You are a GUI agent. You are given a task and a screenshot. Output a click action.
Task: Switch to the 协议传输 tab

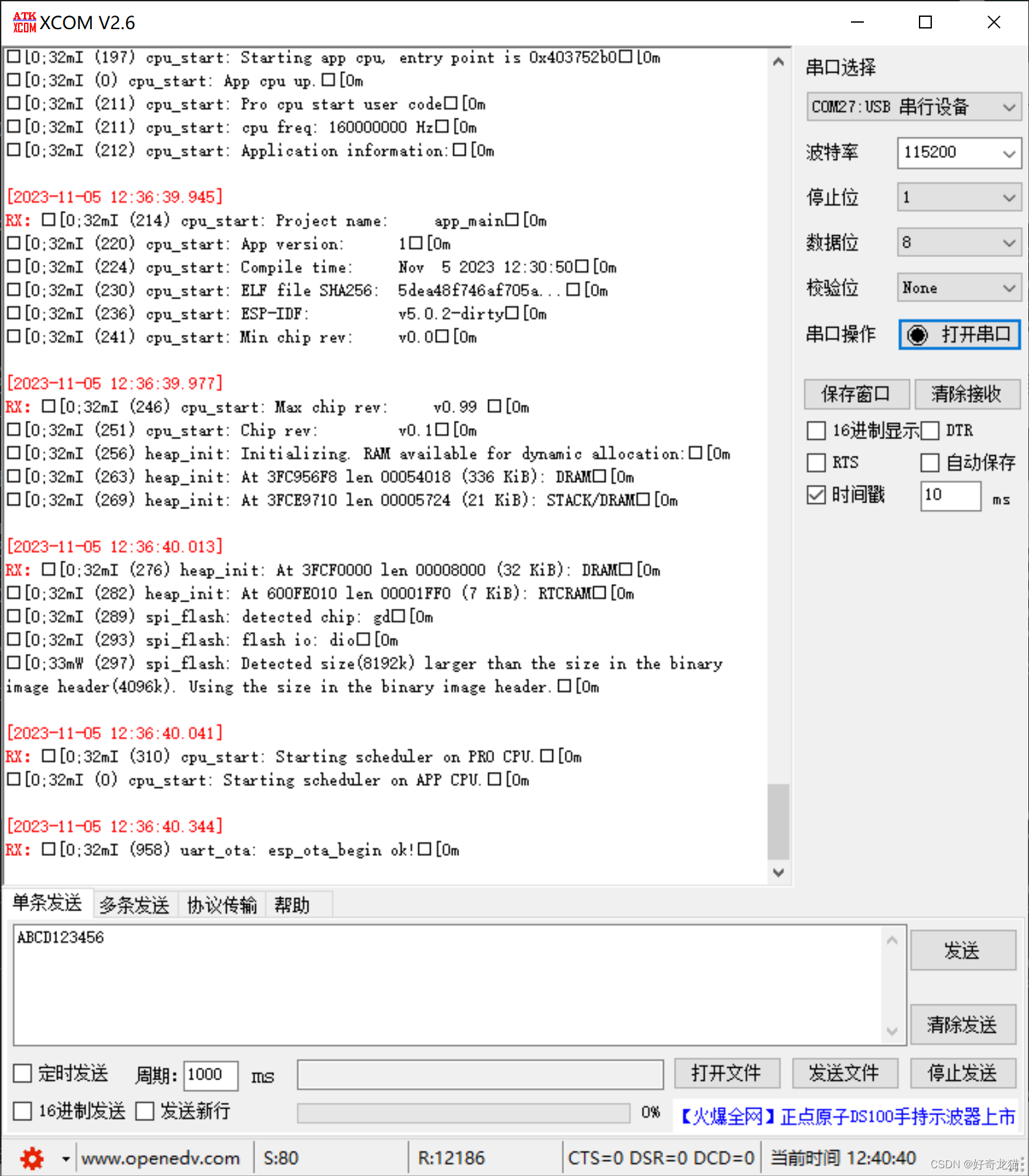tap(222, 905)
